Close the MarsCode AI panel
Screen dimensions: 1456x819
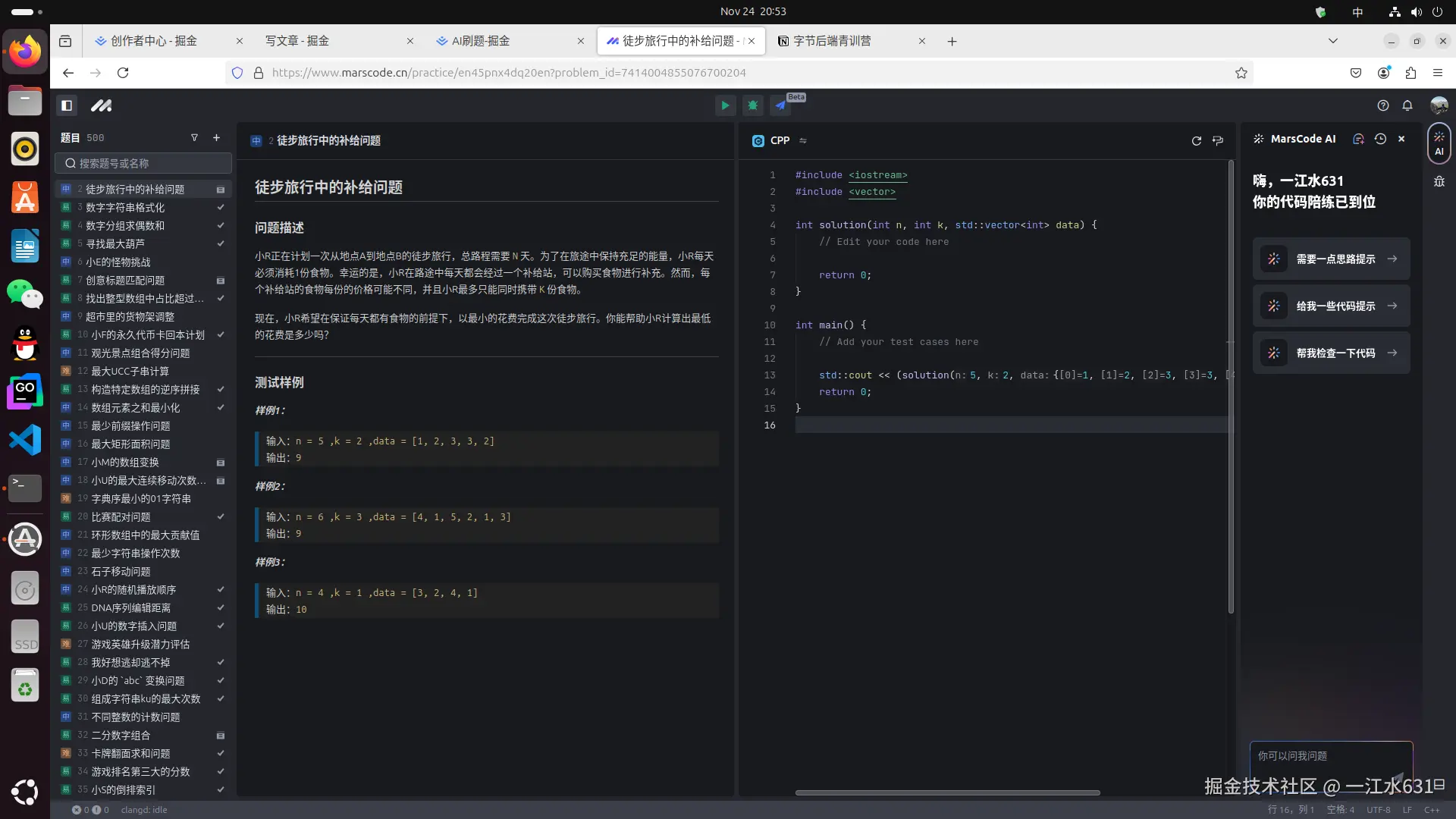pos(1401,139)
